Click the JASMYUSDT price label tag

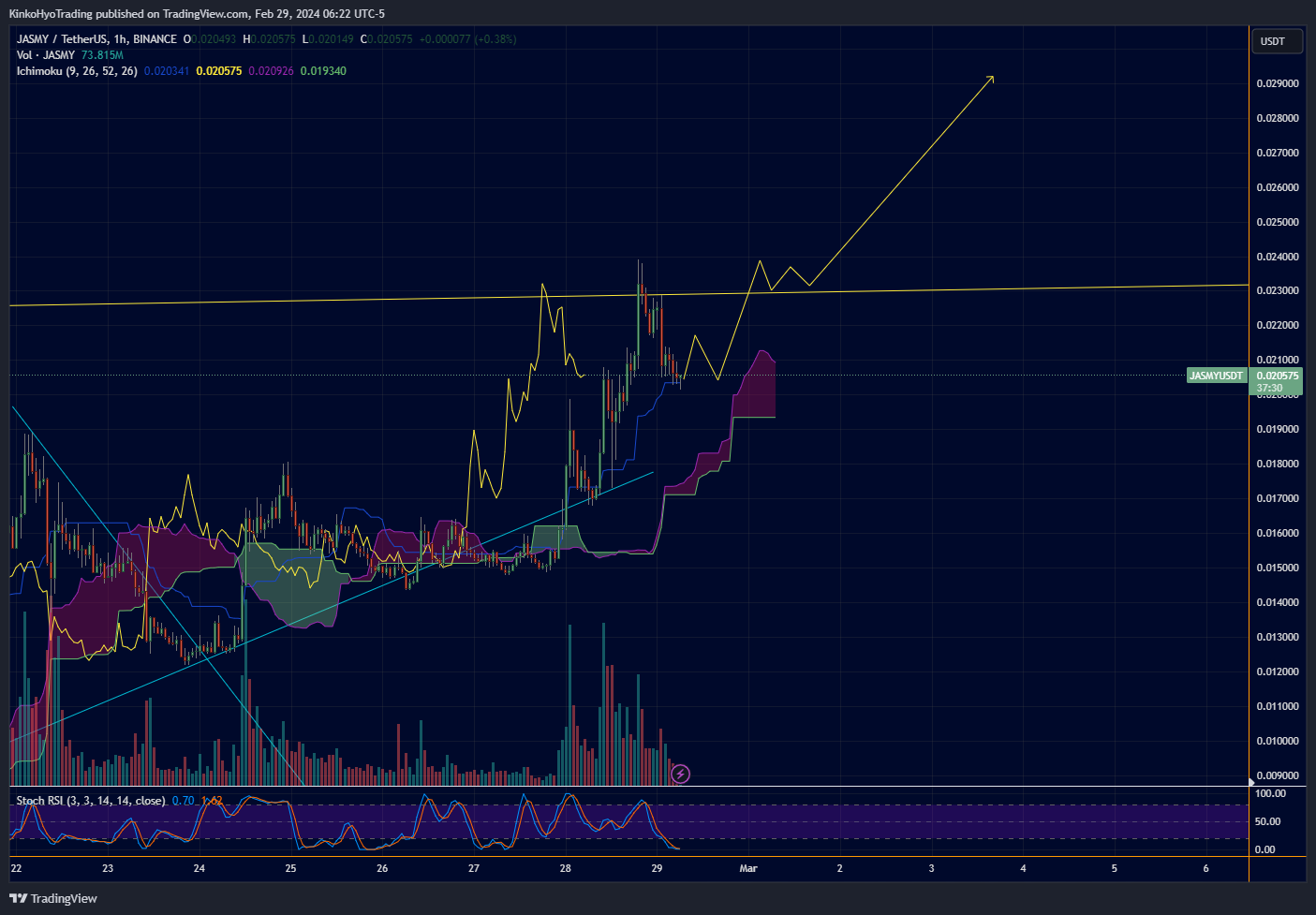click(1216, 376)
